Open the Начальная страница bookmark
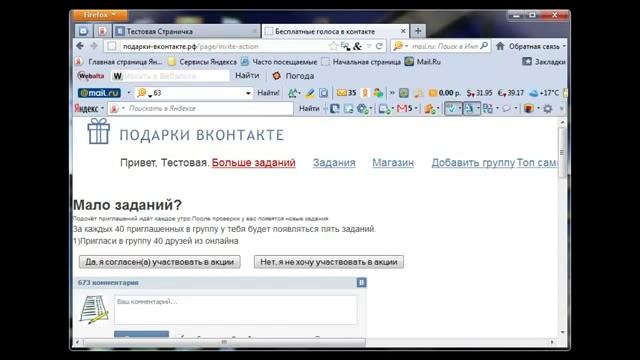The width and height of the screenshot is (640, 360). 361,62
